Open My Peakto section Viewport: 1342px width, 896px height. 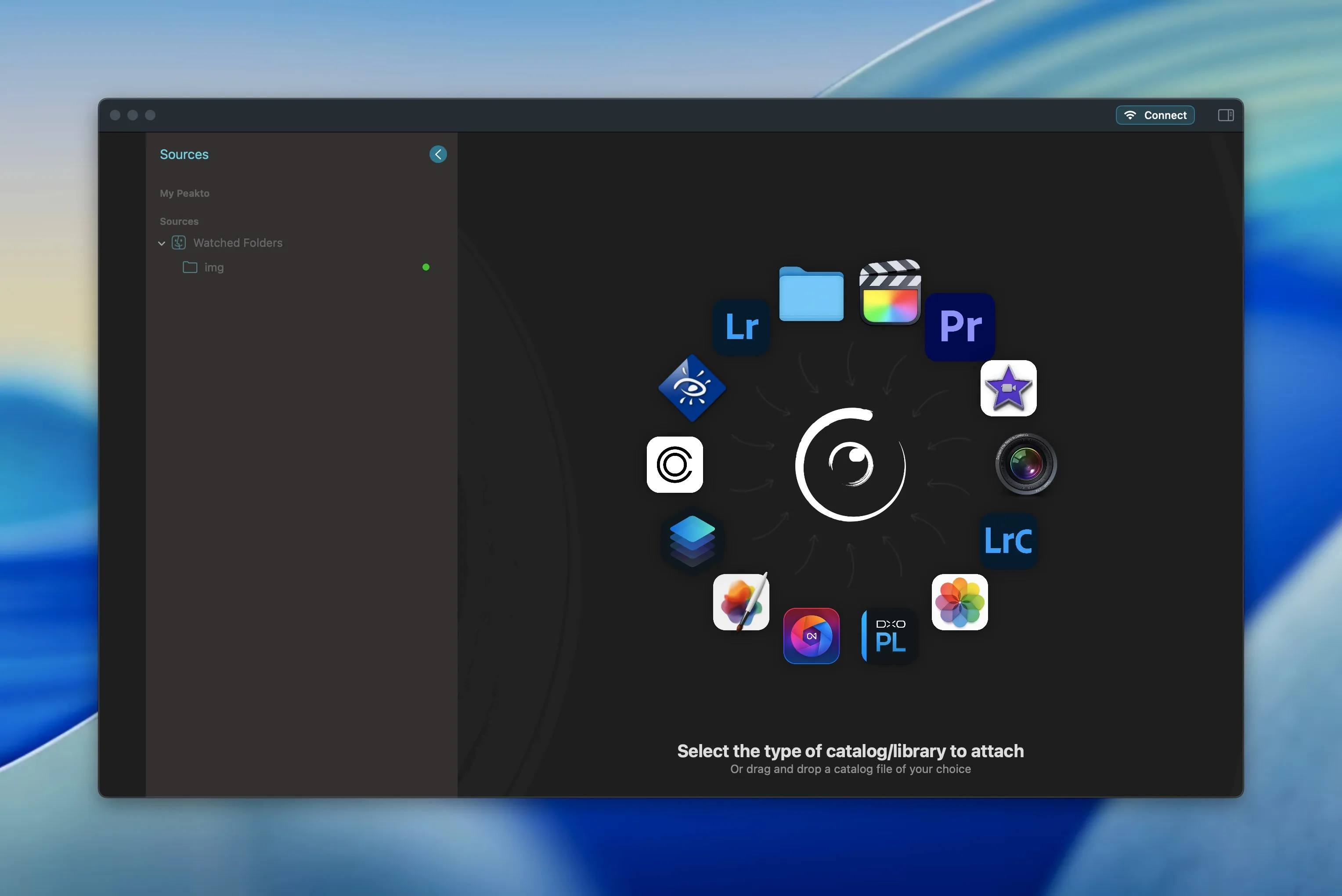[x=184, y=194]
